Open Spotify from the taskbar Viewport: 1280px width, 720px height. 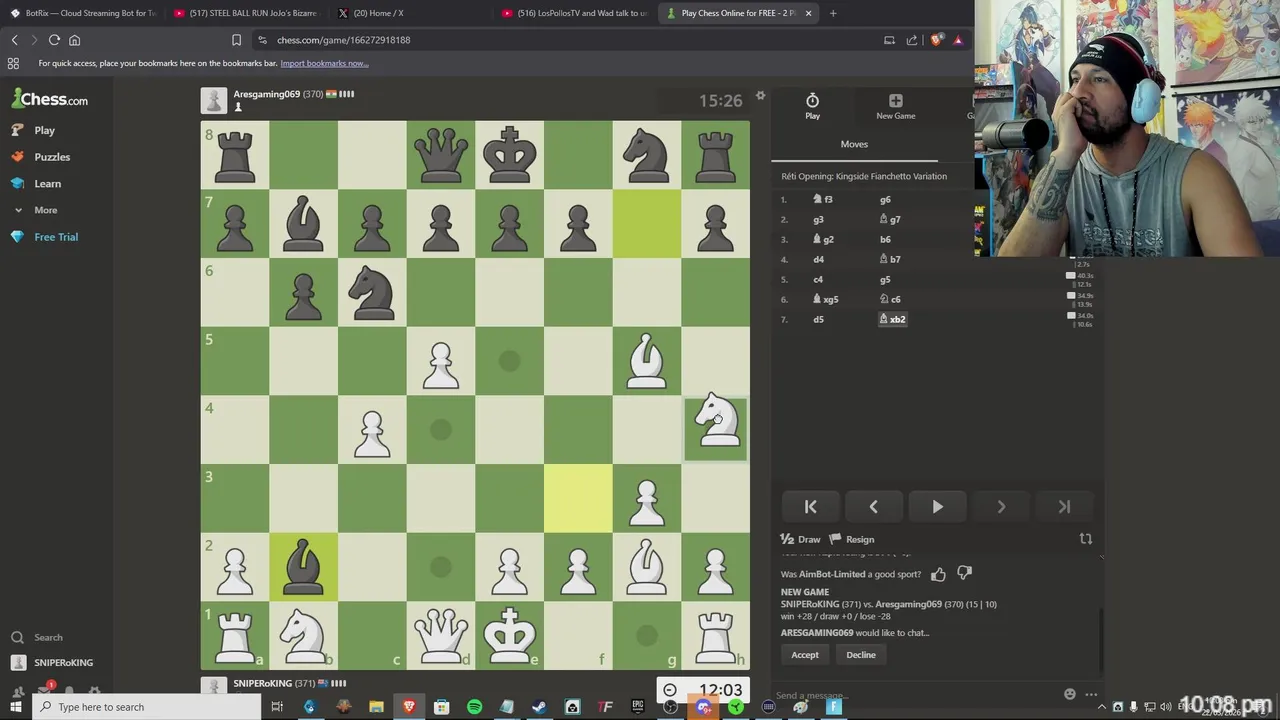pos(474,707)
